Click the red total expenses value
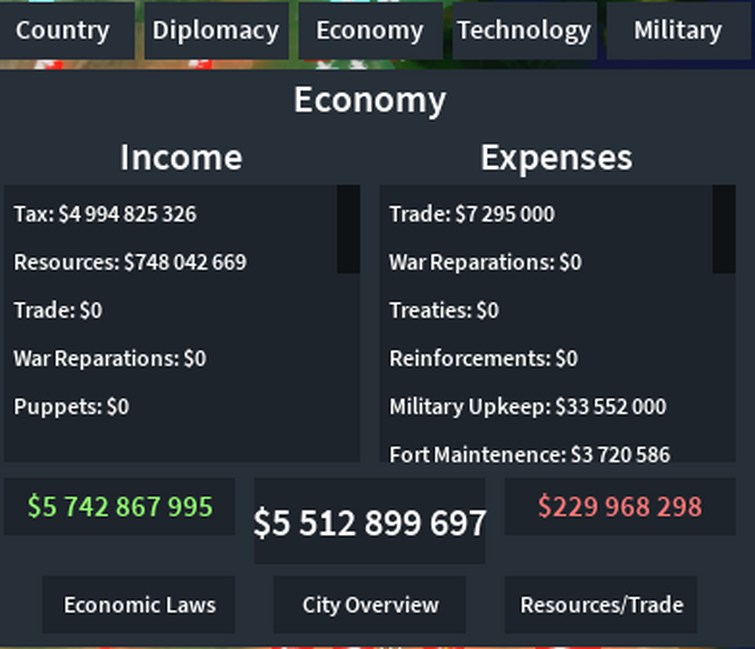Screen dimensions: 755x649 [x=620, y=507]
